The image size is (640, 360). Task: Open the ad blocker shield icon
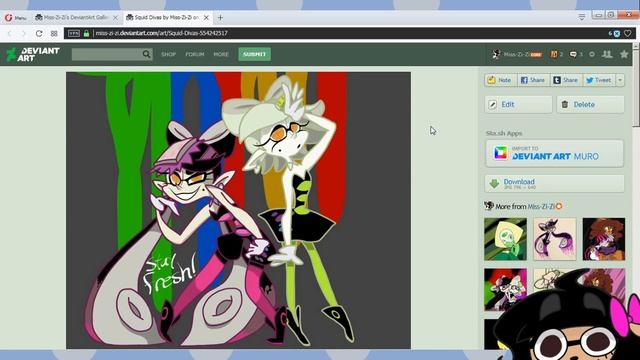point(617,33)
